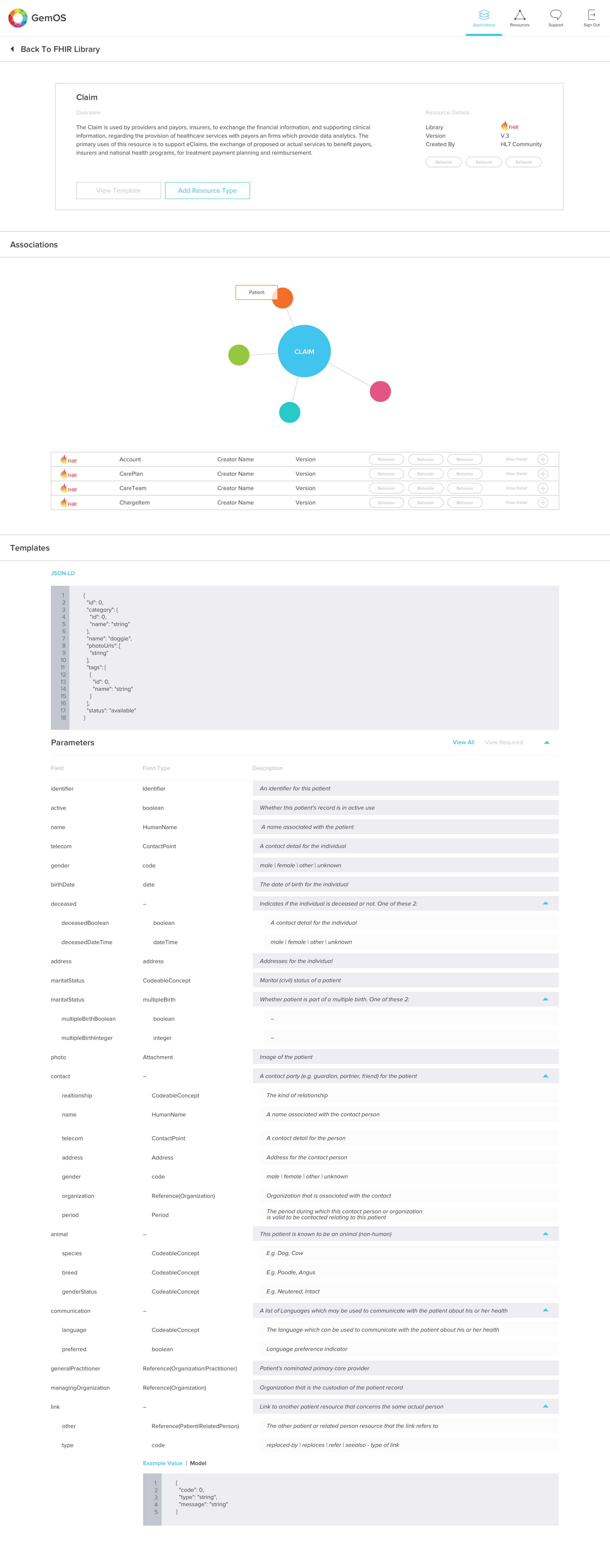
Task: Select the central CLAIM node in graph
Action: [x=305, y=351]
